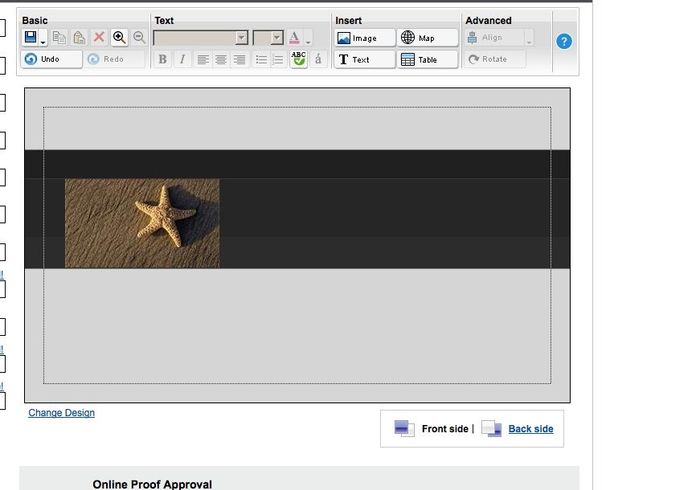Open the font family dropdown
The image size is (700, 490).
(241, 37)
